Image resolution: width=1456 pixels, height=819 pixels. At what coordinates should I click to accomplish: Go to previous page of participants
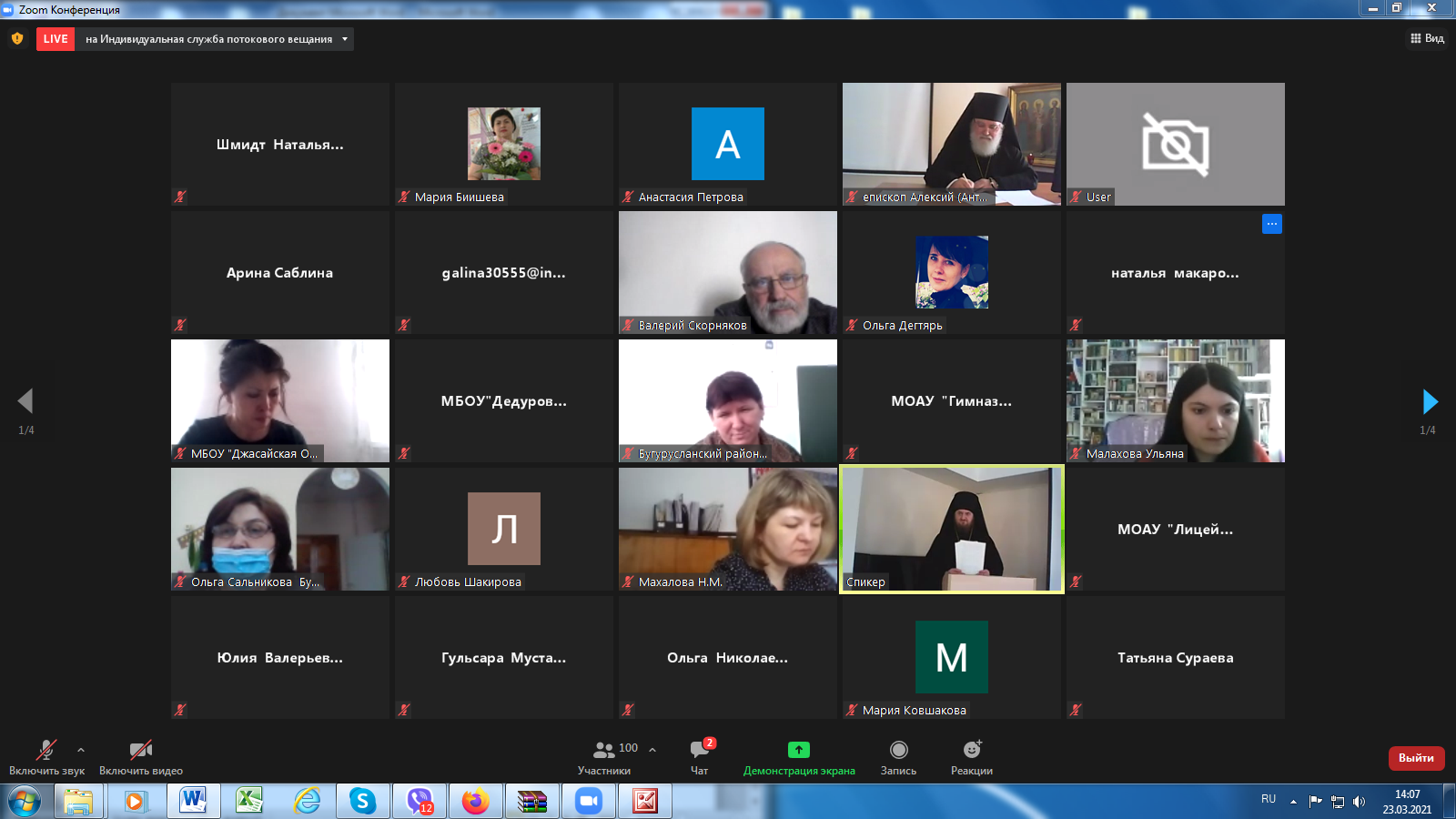pos(25,401)
